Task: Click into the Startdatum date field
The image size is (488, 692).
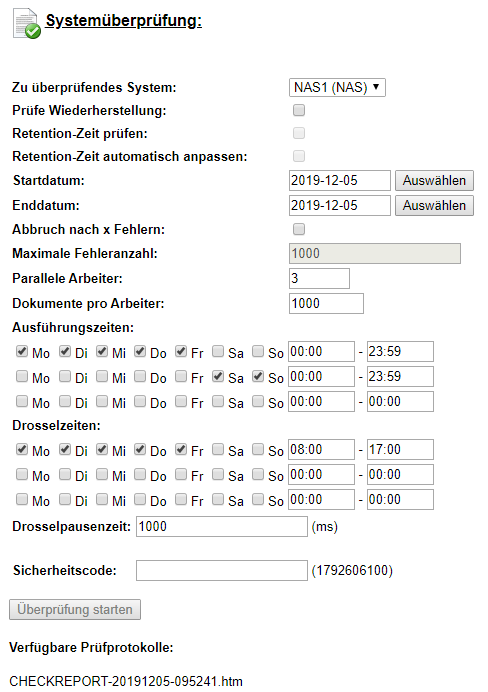Action: 340,181
